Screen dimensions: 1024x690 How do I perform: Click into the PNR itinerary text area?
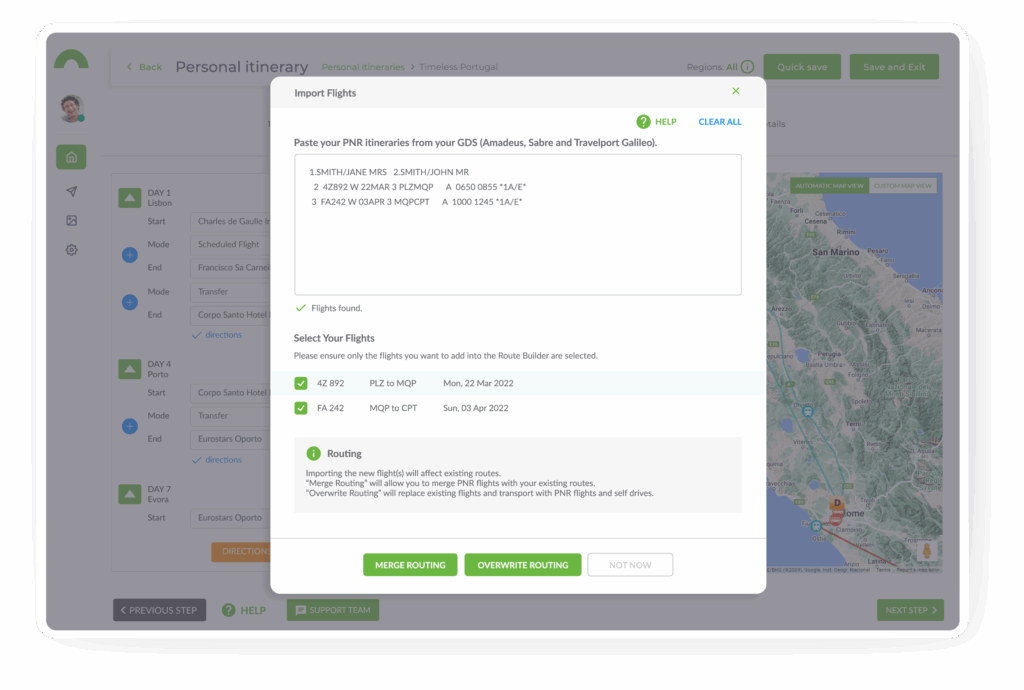[517, 225]
